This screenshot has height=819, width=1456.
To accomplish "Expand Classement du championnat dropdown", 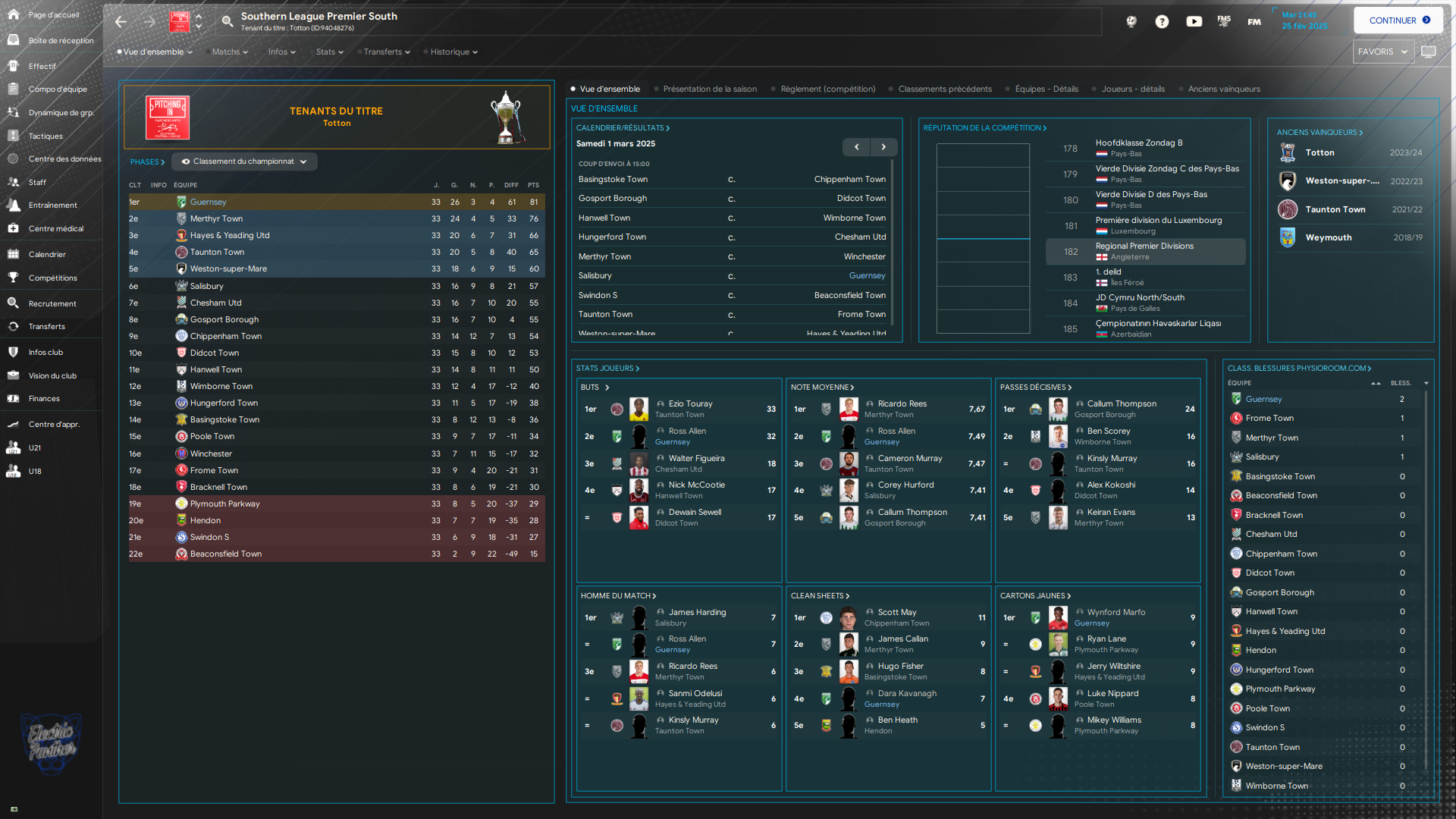I will pos(244,162).
